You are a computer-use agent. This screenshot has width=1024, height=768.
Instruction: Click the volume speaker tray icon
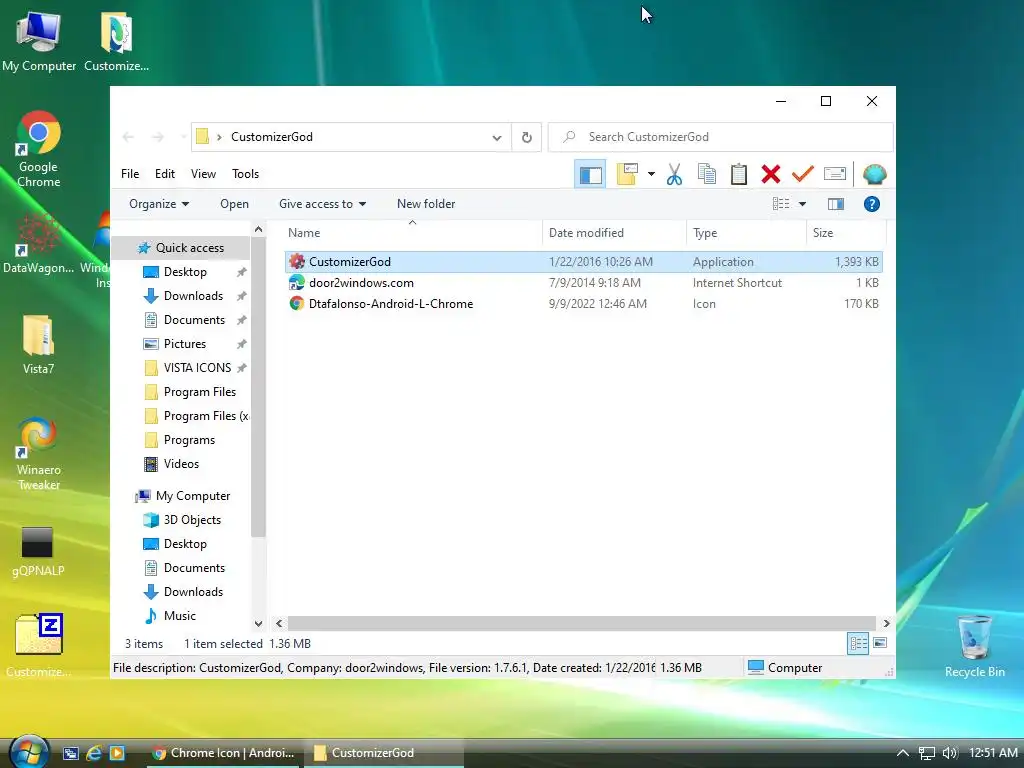(950, 753)
